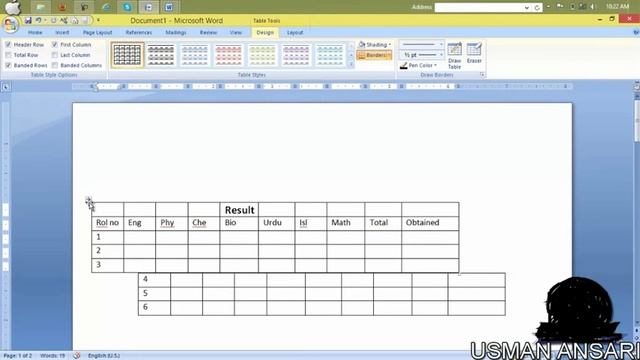Switch to the Mailings tab
The height and width of the screenshot is (360, 640).
(176, 32)
